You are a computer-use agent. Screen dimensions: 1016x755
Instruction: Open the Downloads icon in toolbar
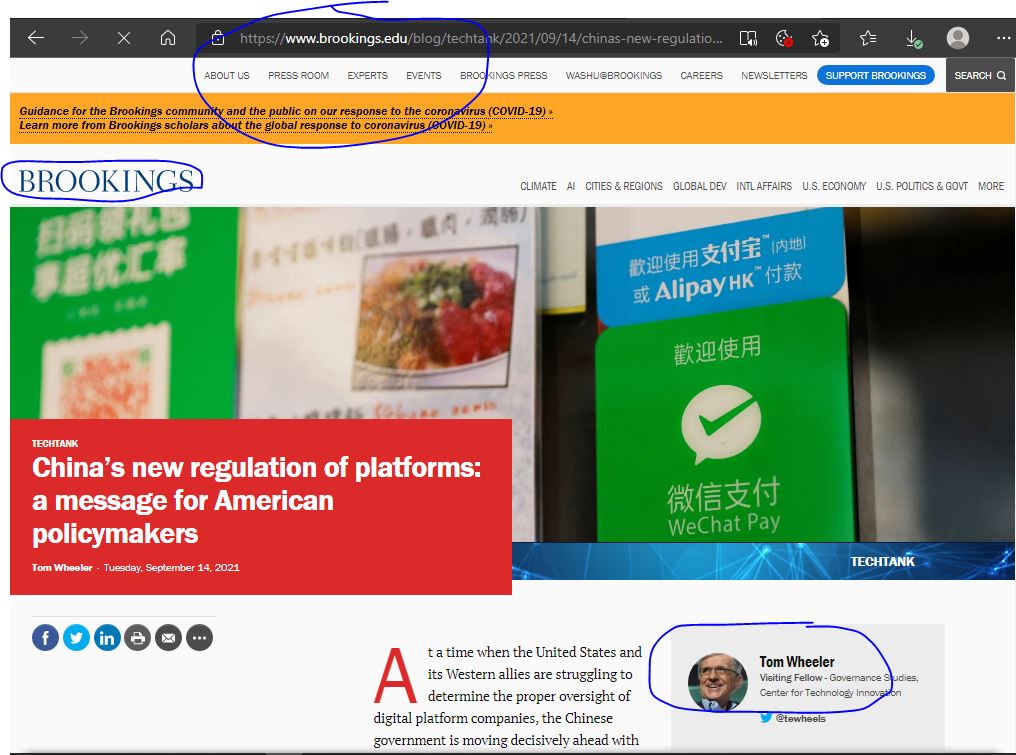pos(914,39)
